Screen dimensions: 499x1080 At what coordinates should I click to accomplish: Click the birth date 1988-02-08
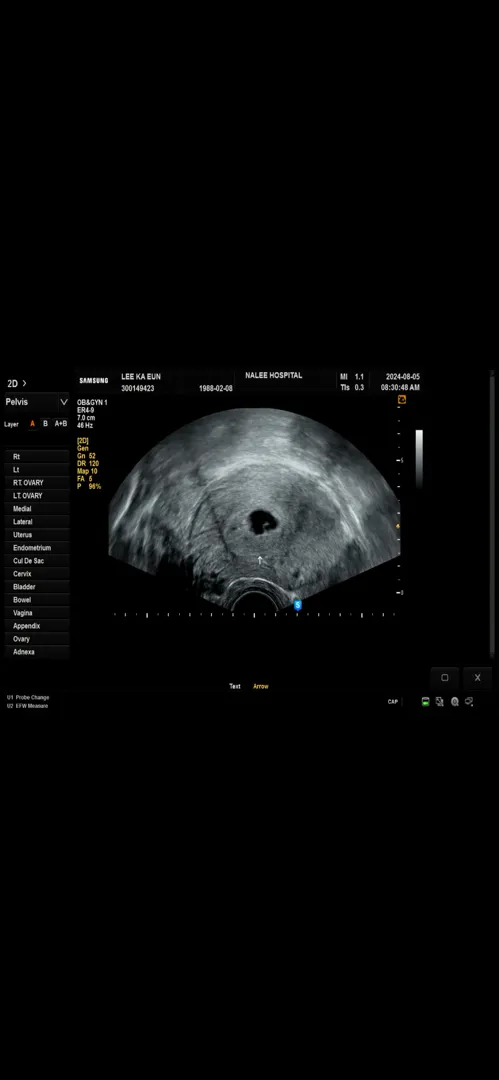click(x=216, y=388)
